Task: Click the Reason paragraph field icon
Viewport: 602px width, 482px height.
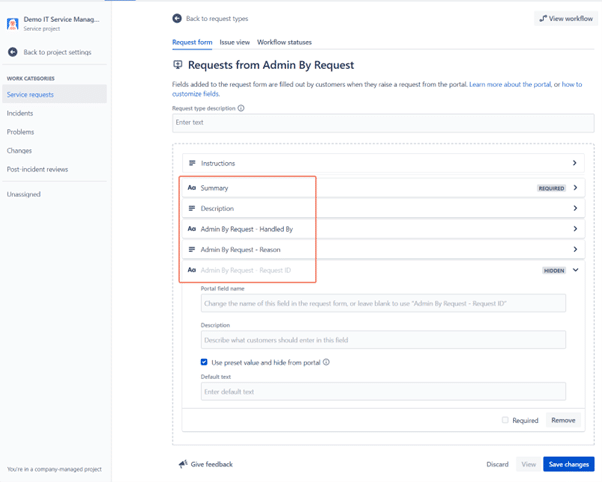Action: [192, 250]
